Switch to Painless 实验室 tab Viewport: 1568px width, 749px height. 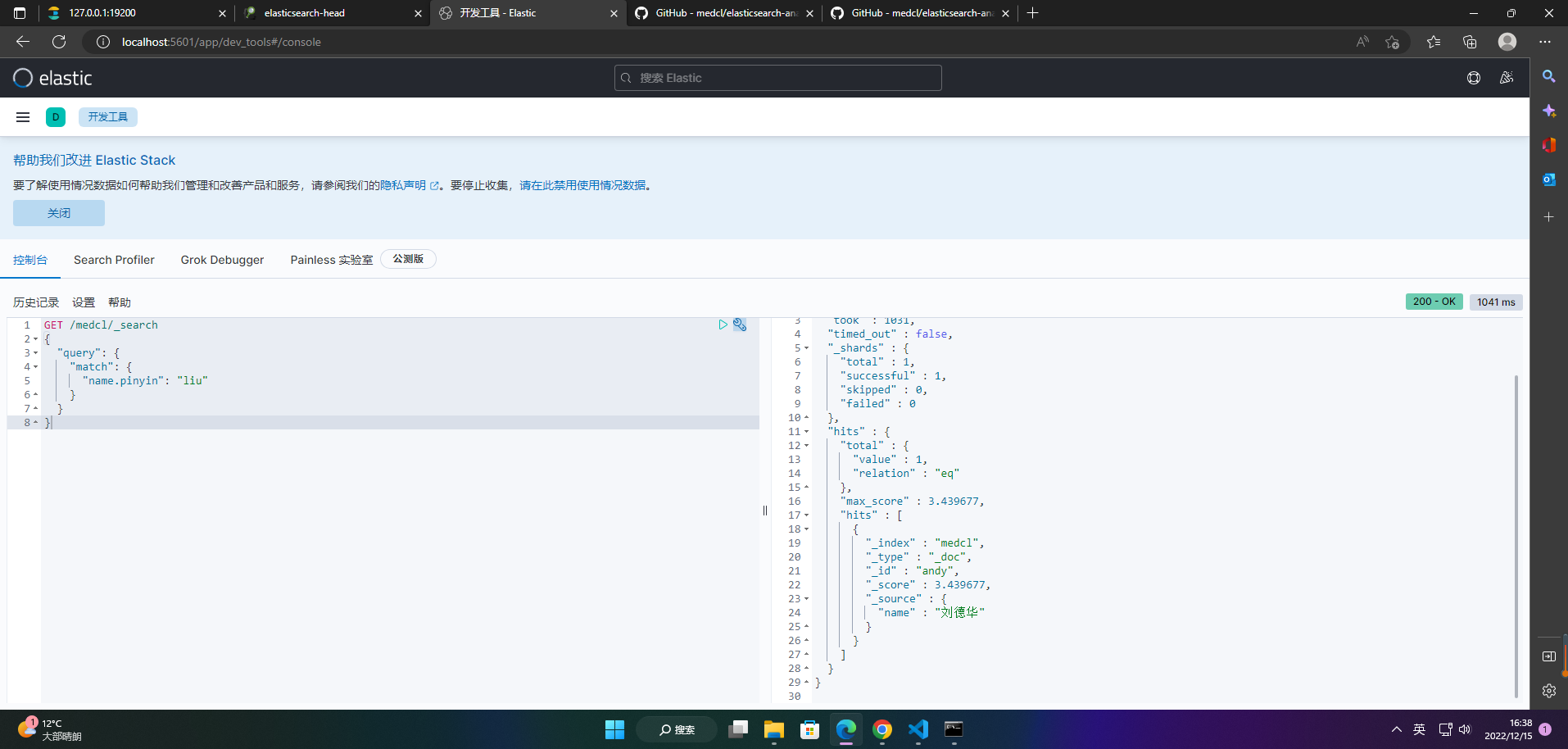pyautogui.click(x=331, y=260)
